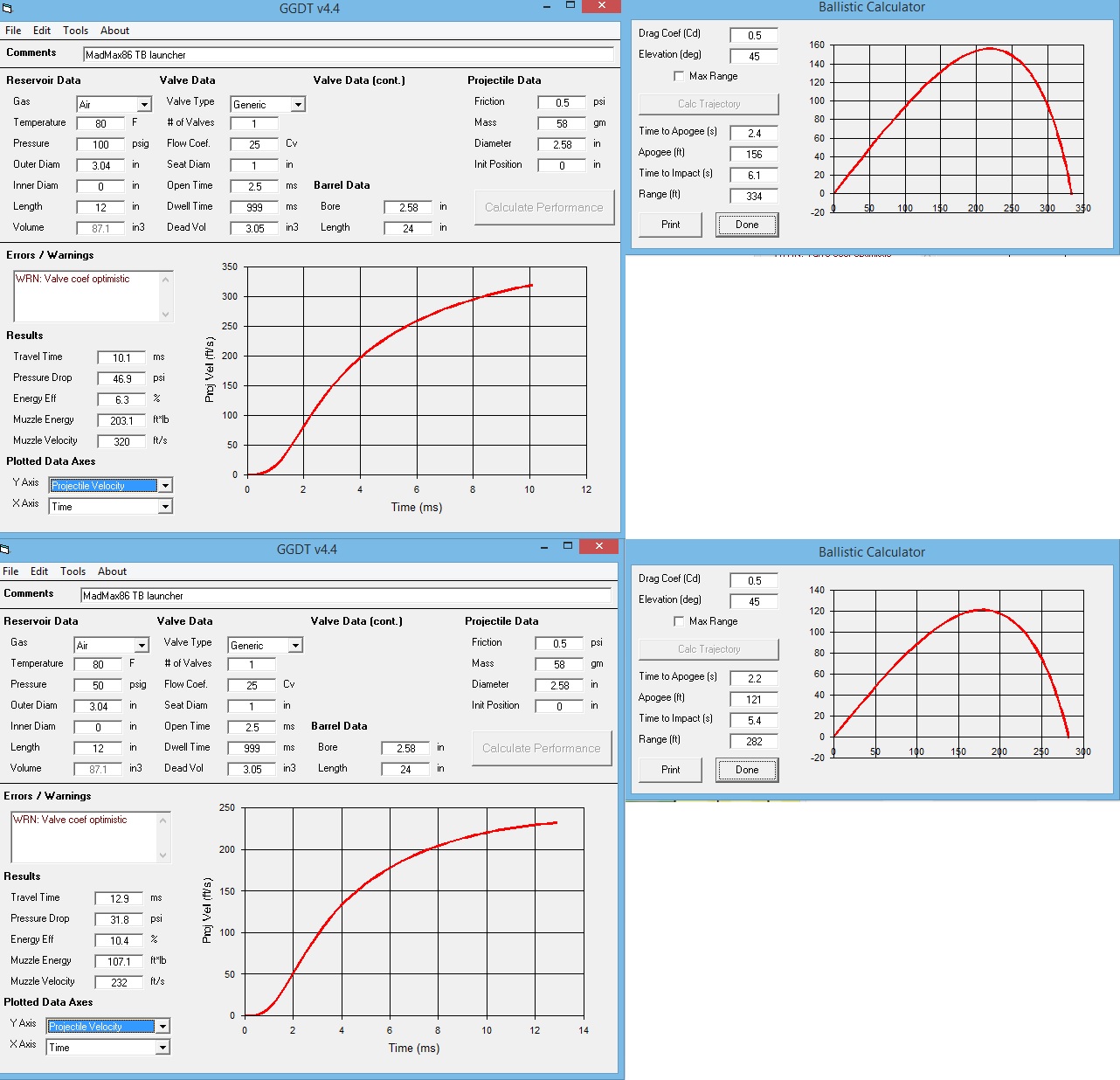
Task: Click Print in calculator with range 282 ft
Action: tap(670, 770)
